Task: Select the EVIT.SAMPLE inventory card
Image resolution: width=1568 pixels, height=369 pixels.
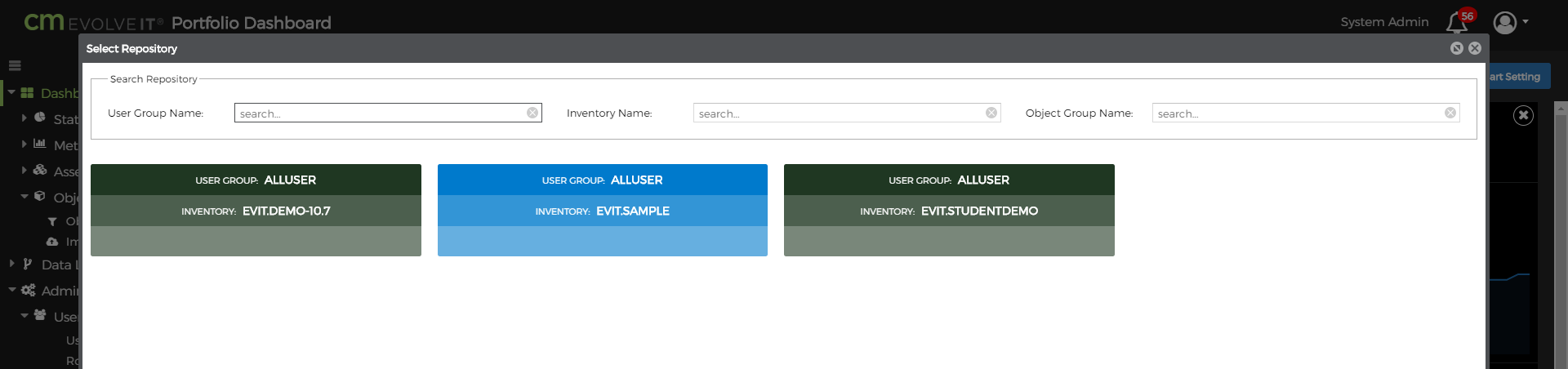Action: pyautogui.click(x=603, y=210)
